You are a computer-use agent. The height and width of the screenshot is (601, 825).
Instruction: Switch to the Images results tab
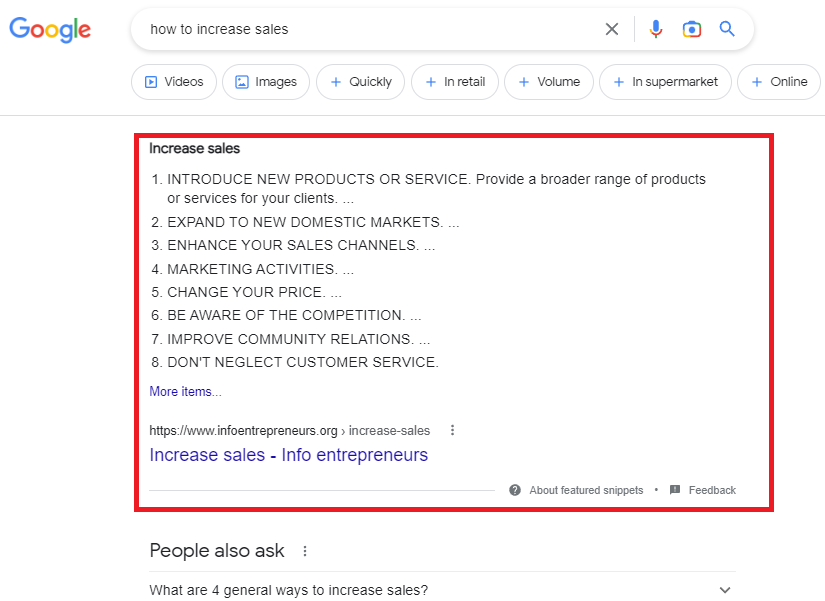click(266, 82)
